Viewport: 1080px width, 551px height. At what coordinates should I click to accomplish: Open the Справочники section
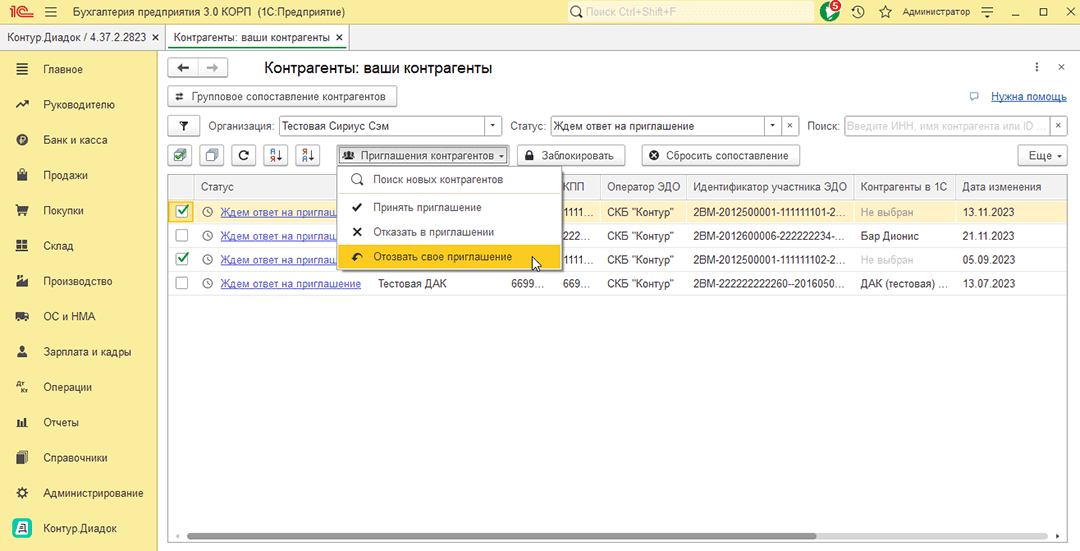click(x=75, y=457)
